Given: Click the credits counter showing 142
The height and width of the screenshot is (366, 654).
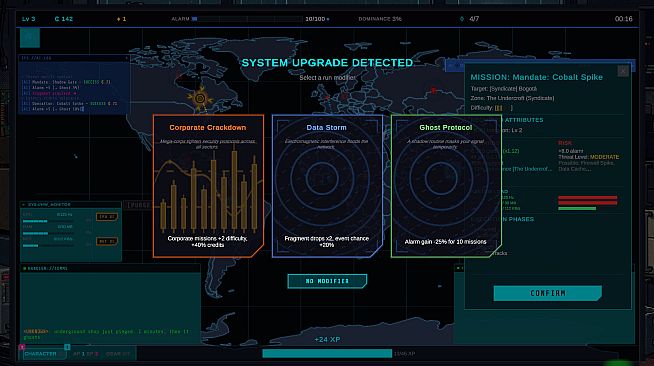Looking at the screenshot, I should pos(64,19).
